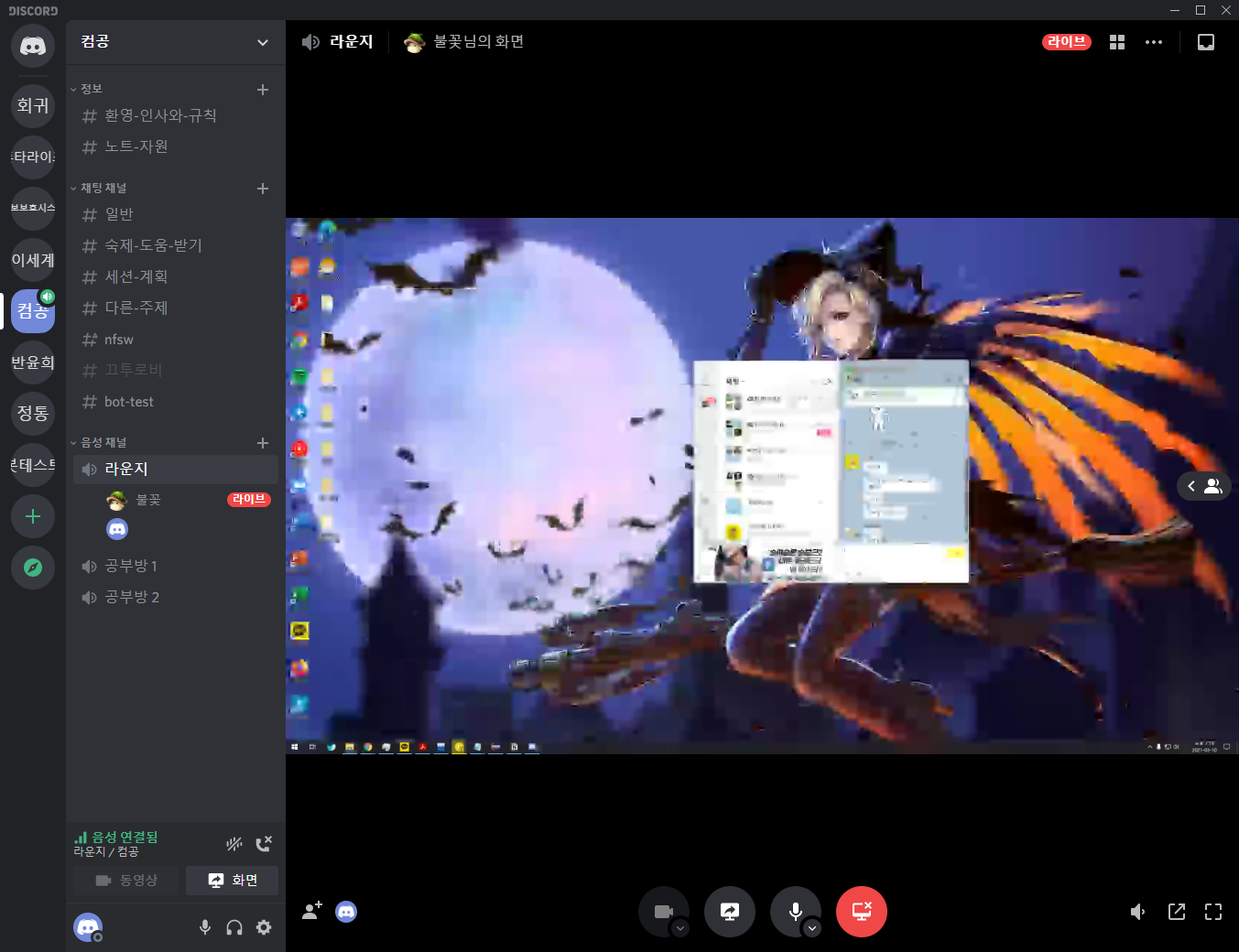The height and width of the screenshot is (952, 1239).
Task: Click the shared stream video area
Action: [762, 486]
